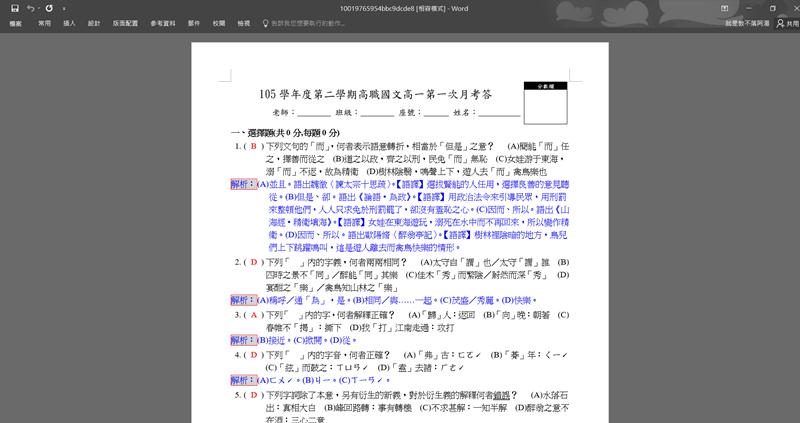Click the blank line after 老師
This screenshot has height=423, width=800.
click(x=314, y=113)
